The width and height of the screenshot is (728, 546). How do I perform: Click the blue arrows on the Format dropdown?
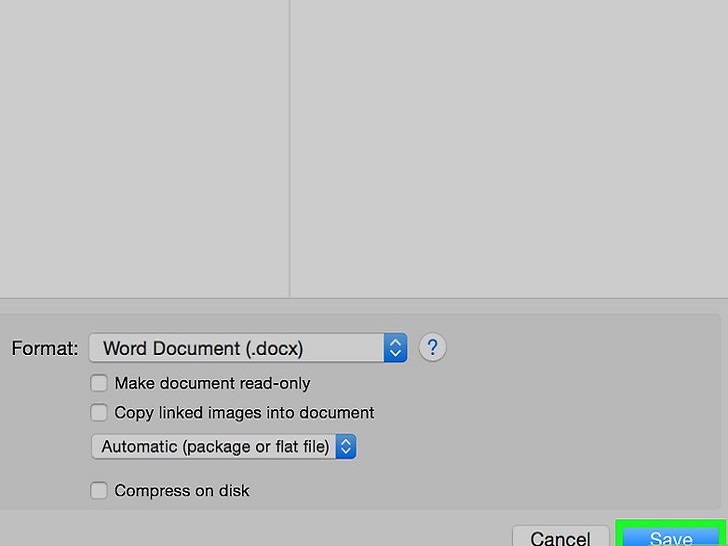tap(396, 348)
